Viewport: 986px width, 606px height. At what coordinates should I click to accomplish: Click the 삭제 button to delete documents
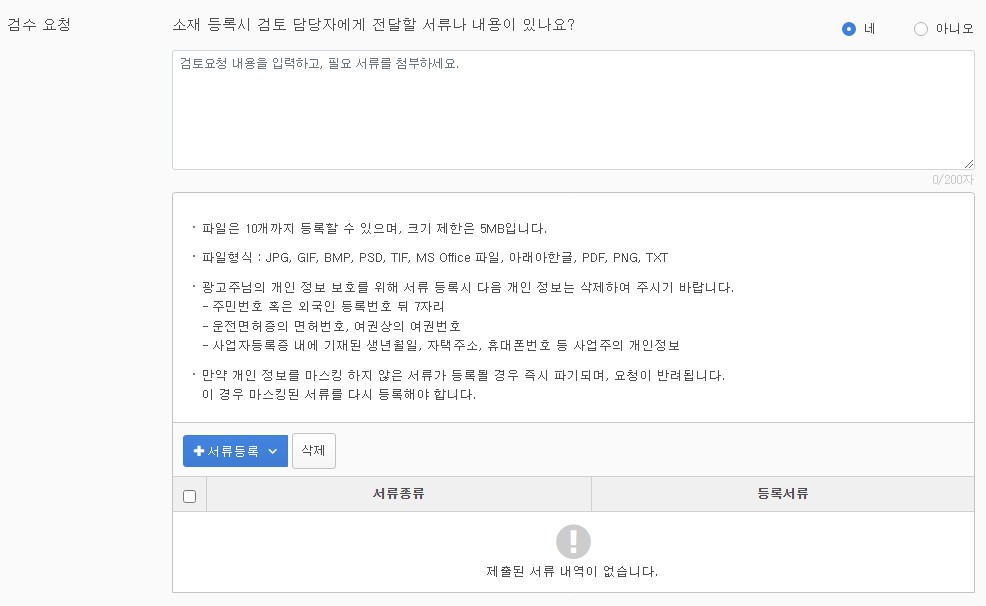(313, 451)
